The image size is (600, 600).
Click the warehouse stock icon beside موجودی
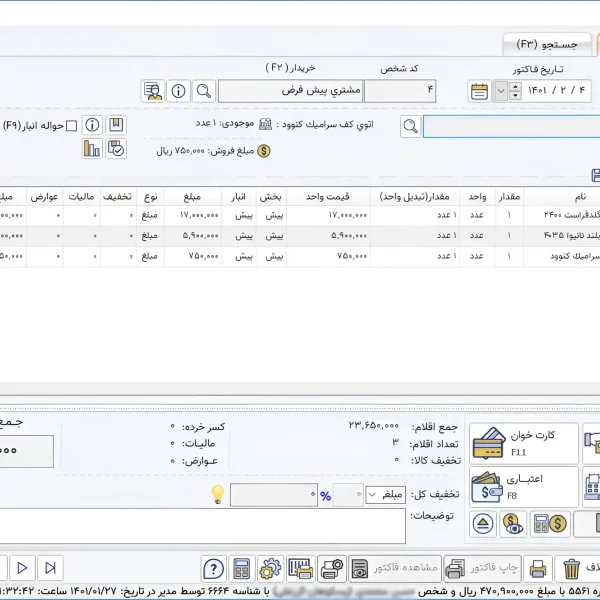click(265, 124)
